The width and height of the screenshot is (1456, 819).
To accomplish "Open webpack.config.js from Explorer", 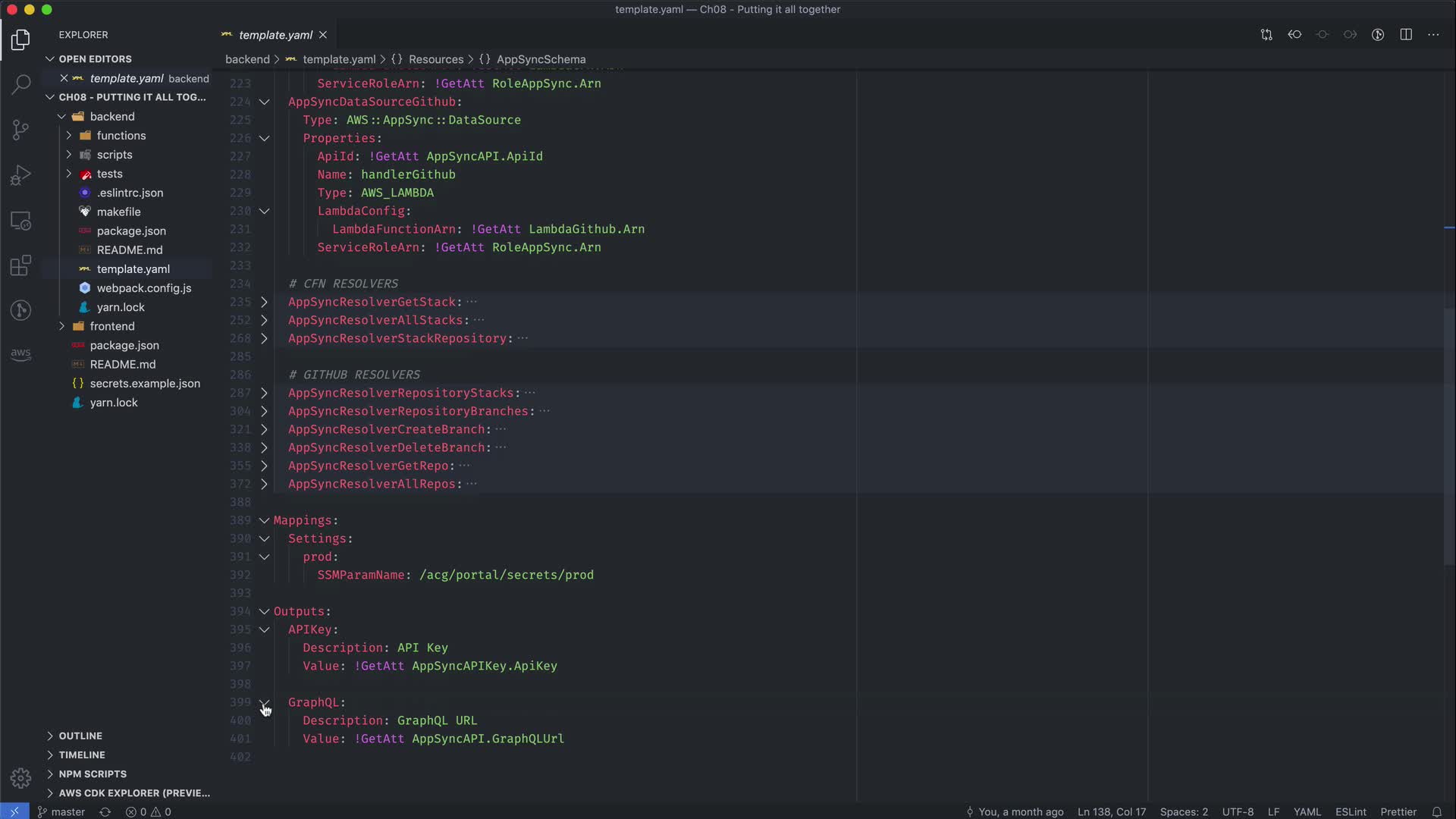I will coord(143,288).
